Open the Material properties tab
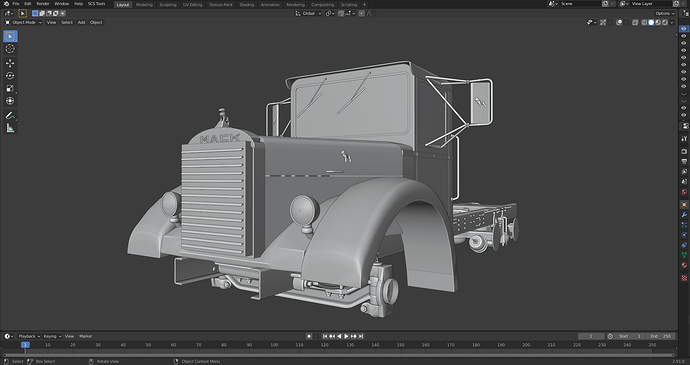The width and height of the screenshot is (690, 365). pyautogui.click(x=684, y=266)
